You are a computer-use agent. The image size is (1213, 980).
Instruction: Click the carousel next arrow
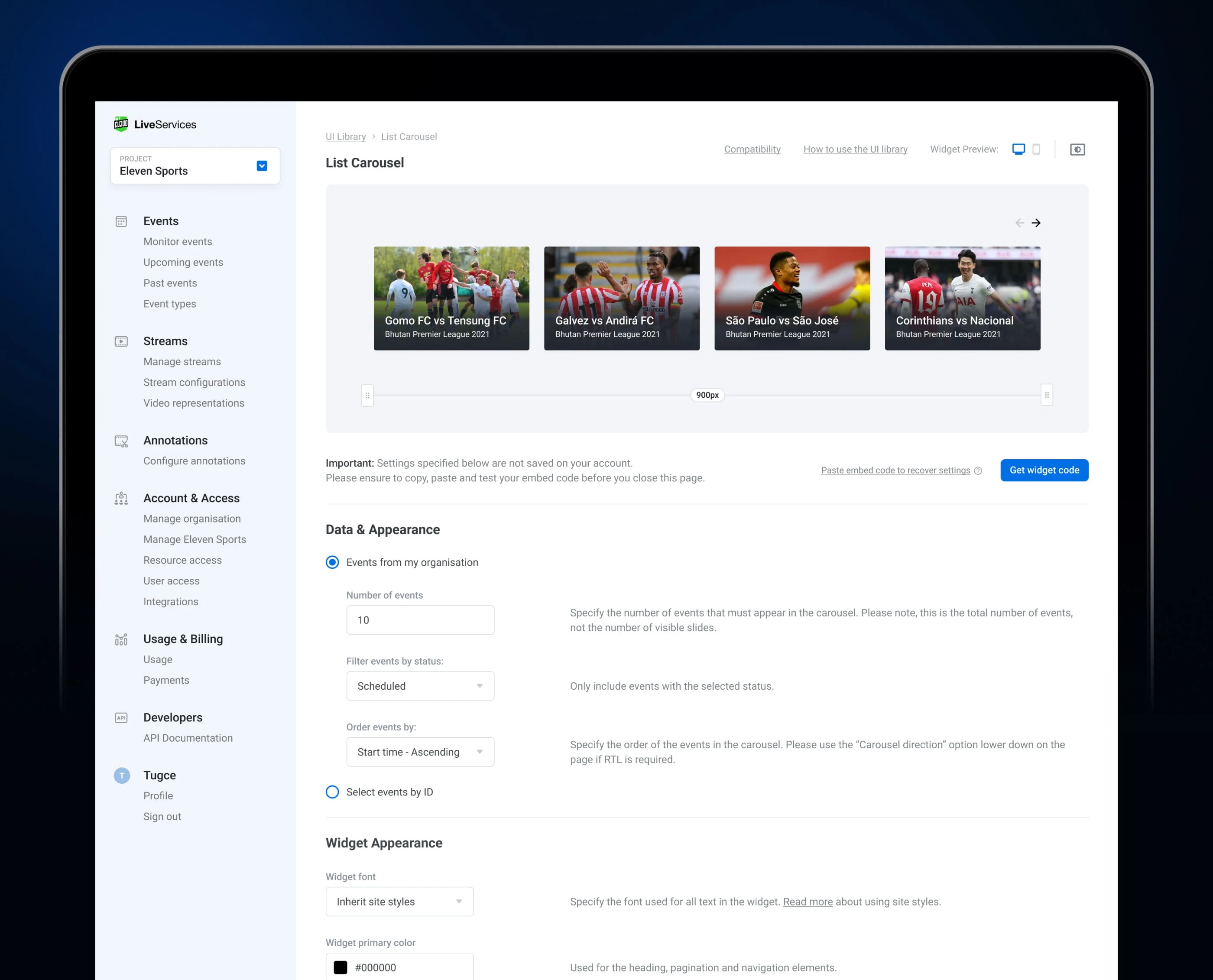1036,223
